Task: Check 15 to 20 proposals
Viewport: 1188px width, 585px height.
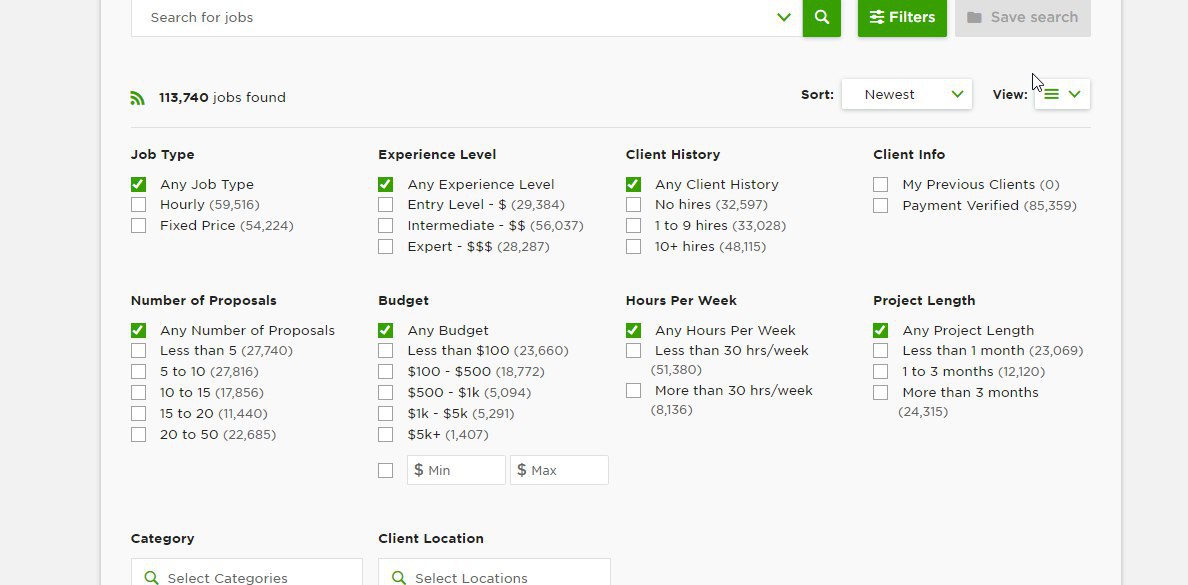Action: coord(138,414)
